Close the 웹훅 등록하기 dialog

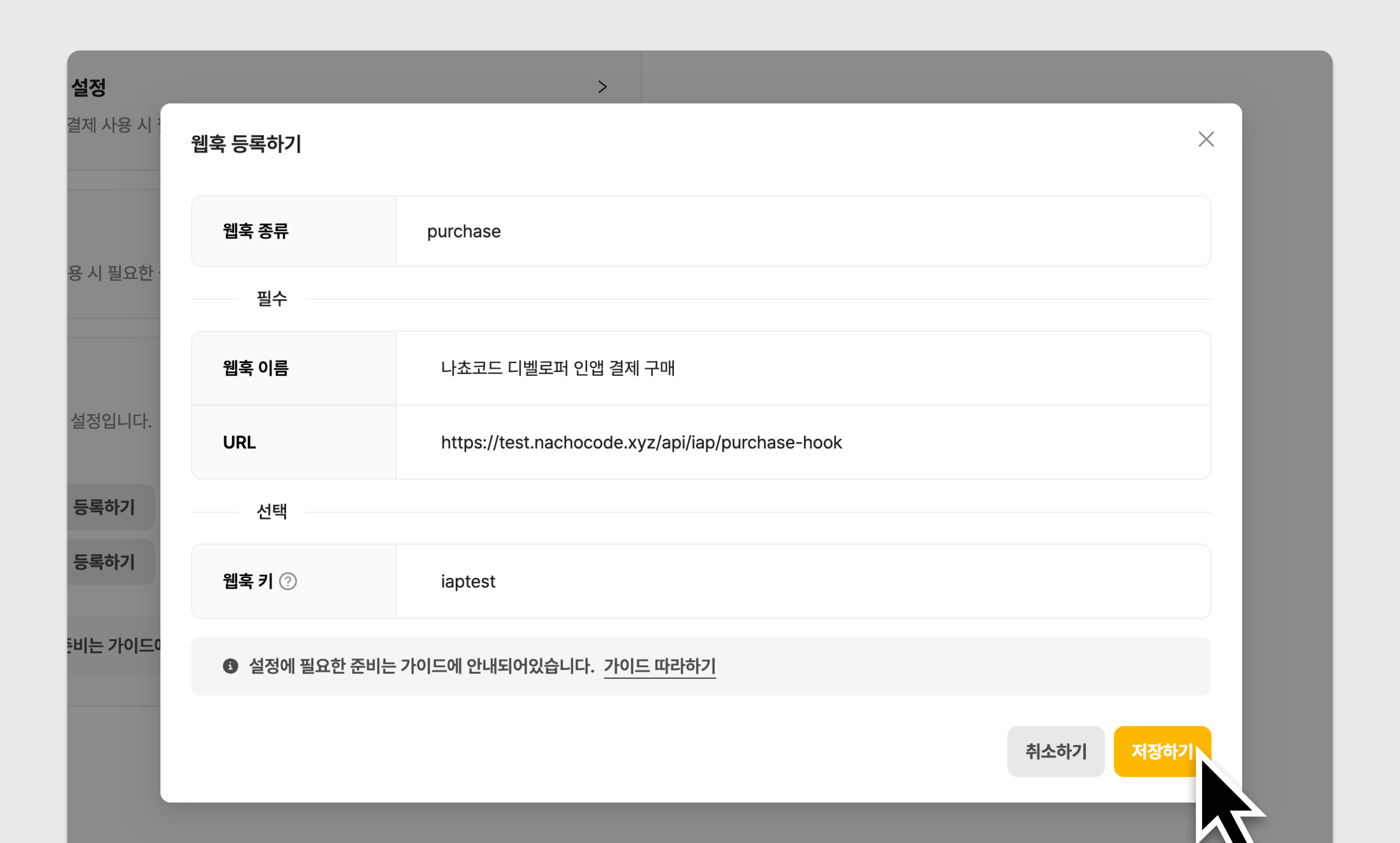[1205, 139]
